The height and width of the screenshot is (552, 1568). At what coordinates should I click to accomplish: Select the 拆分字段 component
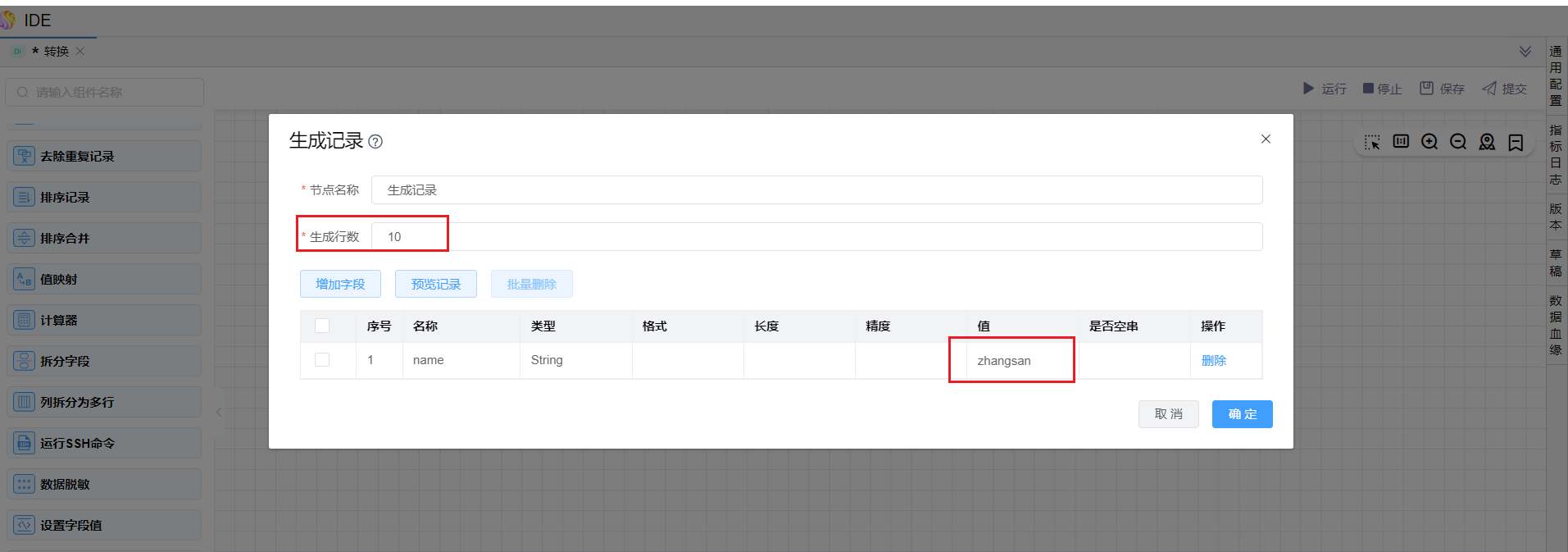point(104,361)
